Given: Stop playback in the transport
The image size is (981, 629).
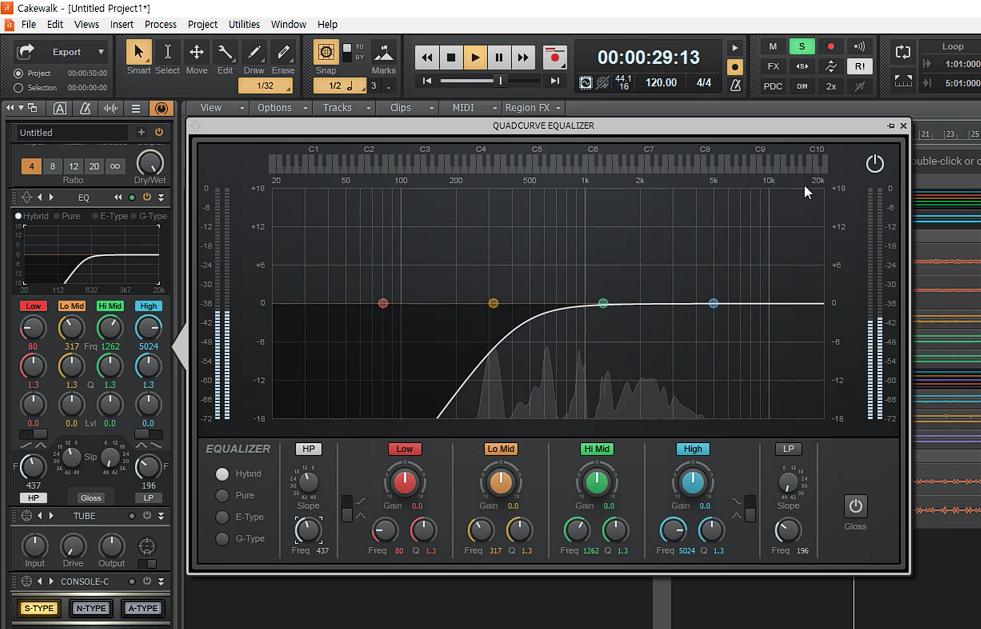Looking at the screenshot, I should [451, 58].
